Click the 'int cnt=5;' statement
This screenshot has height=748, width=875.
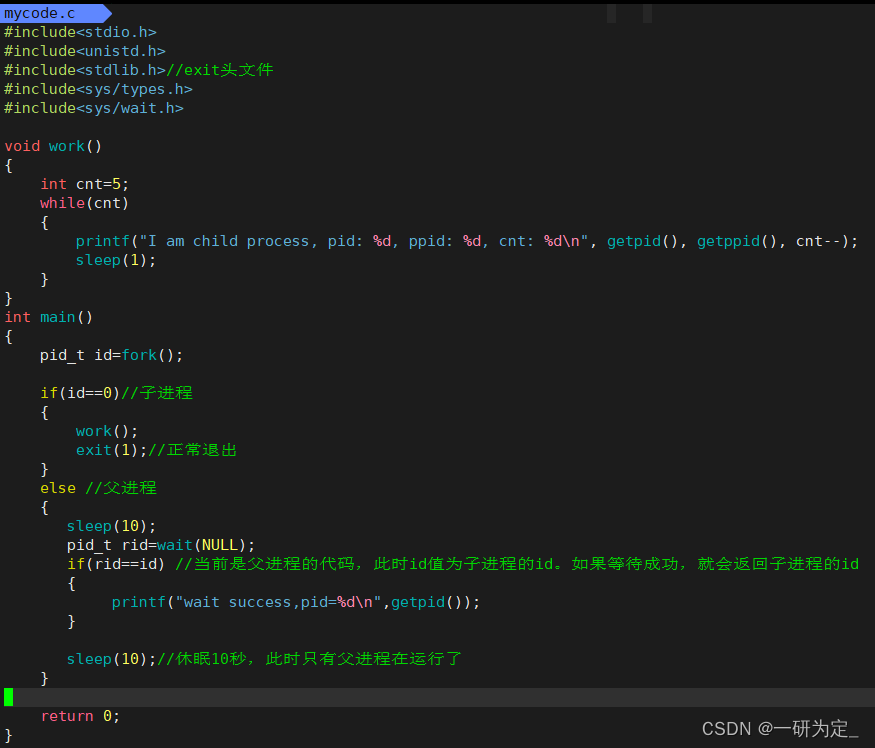[x=84, y=184]
